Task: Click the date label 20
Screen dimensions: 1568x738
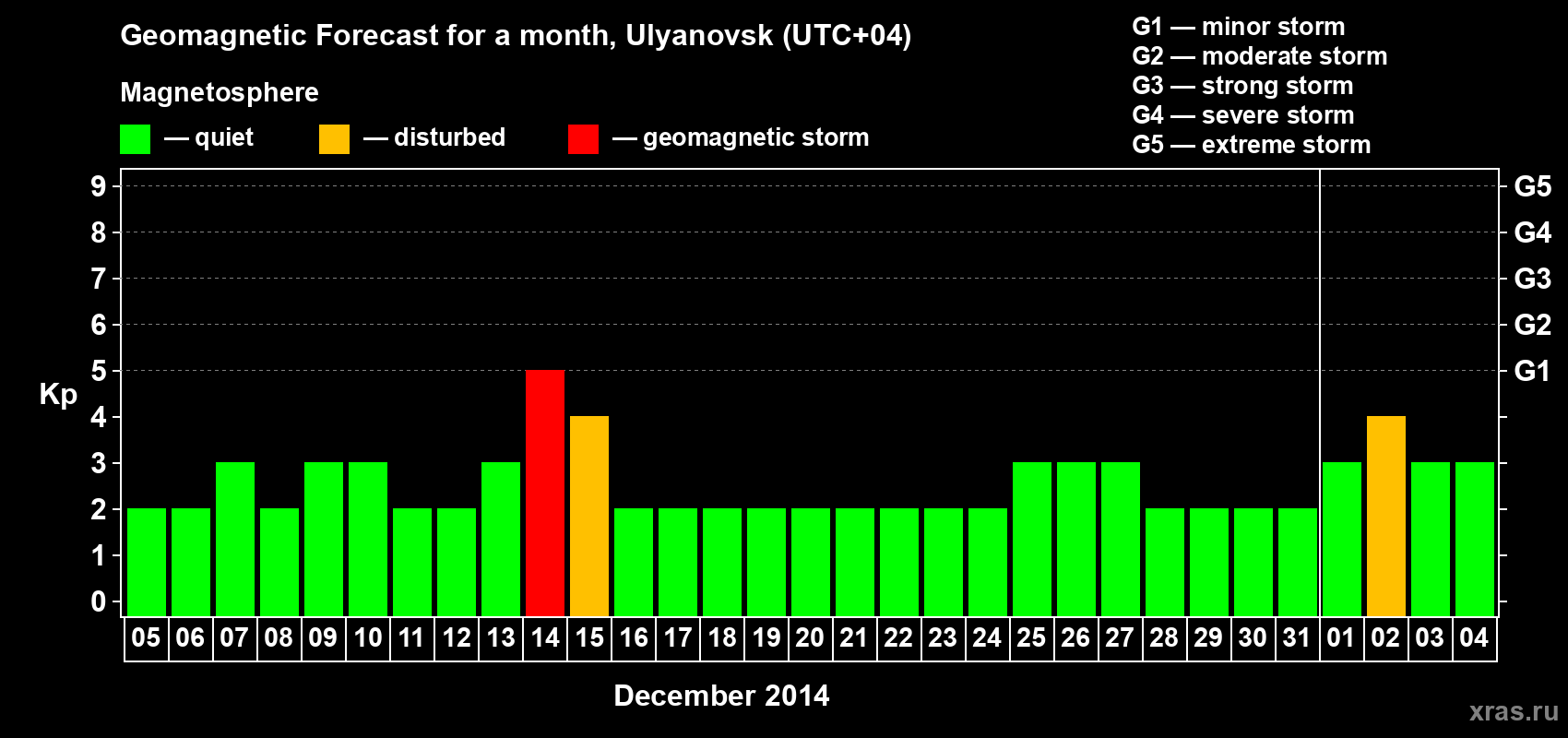Action: click(810, 638)
